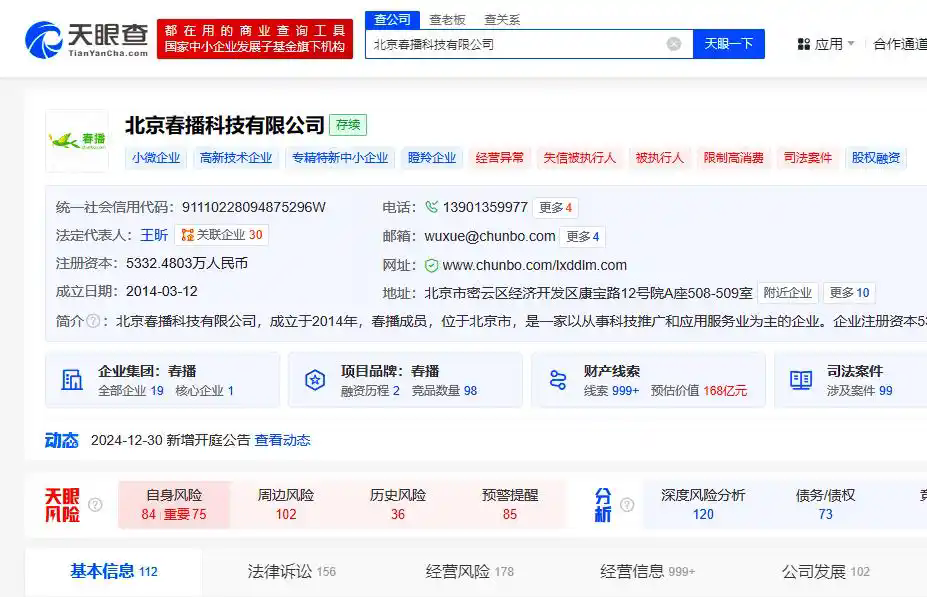The height and width of the screenshot is (597, 927).
Task: Click the 专精特新中小企业 tag
Action: click(340, 158)
